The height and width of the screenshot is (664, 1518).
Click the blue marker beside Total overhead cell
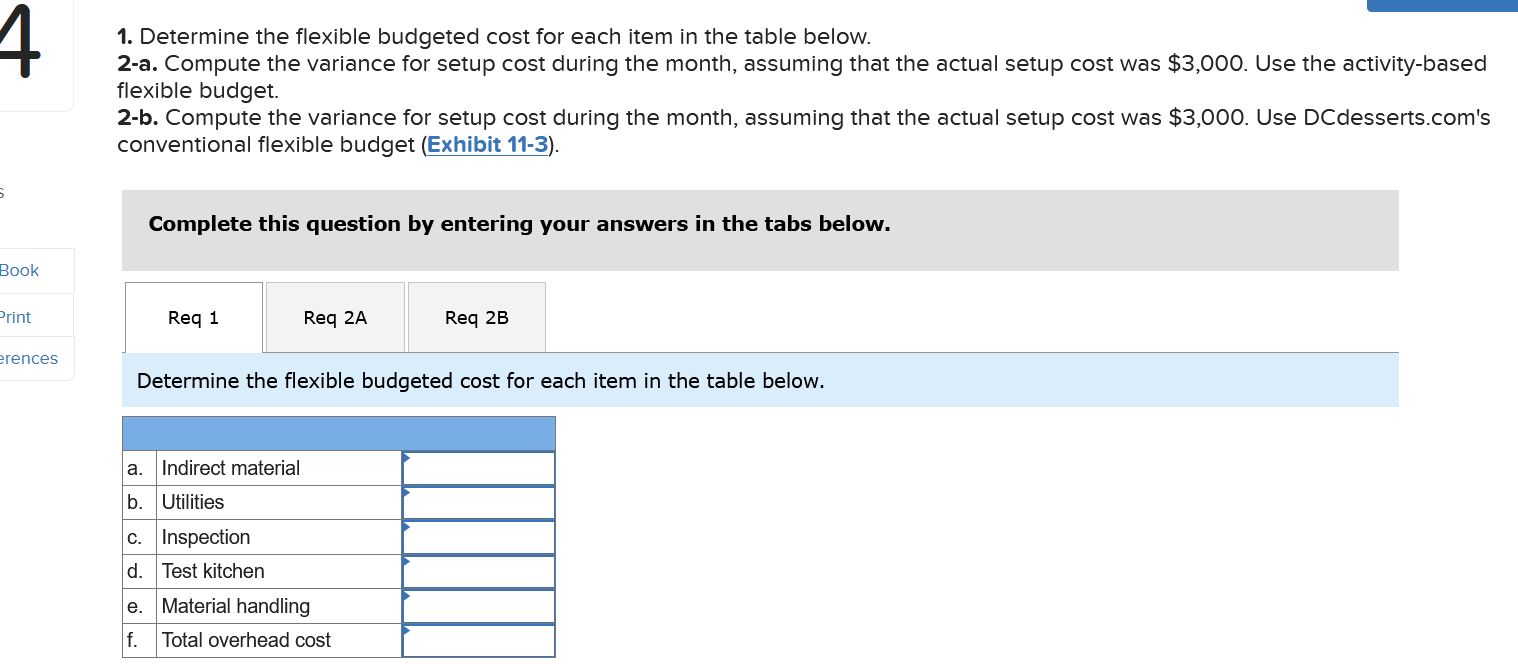[405, 631]
